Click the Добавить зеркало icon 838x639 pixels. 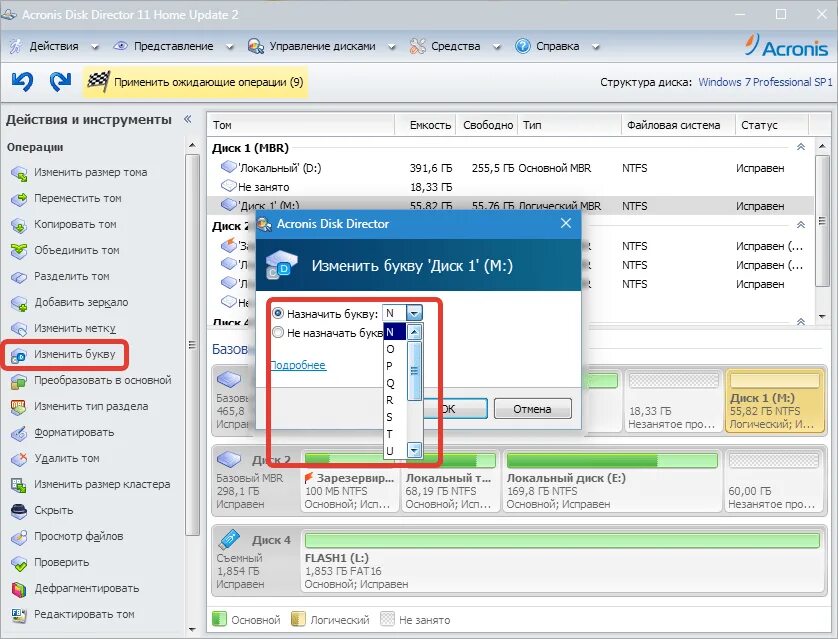(19, 303)
